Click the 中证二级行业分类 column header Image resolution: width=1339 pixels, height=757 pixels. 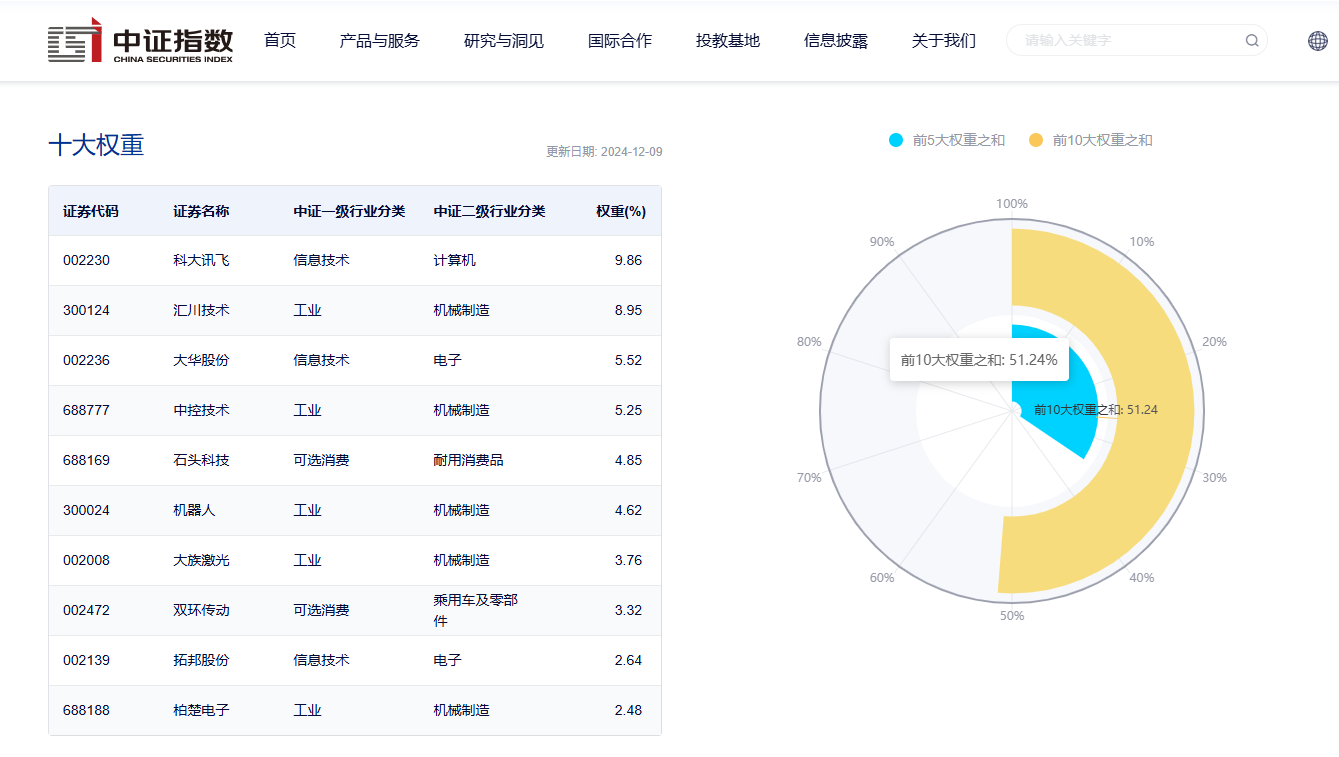coord(489,211)
